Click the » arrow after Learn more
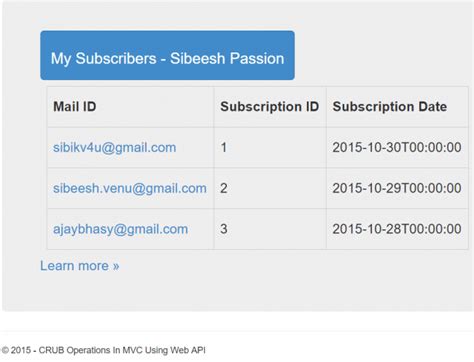This screenshot has width=474, height=362. (x=116, y=266)
